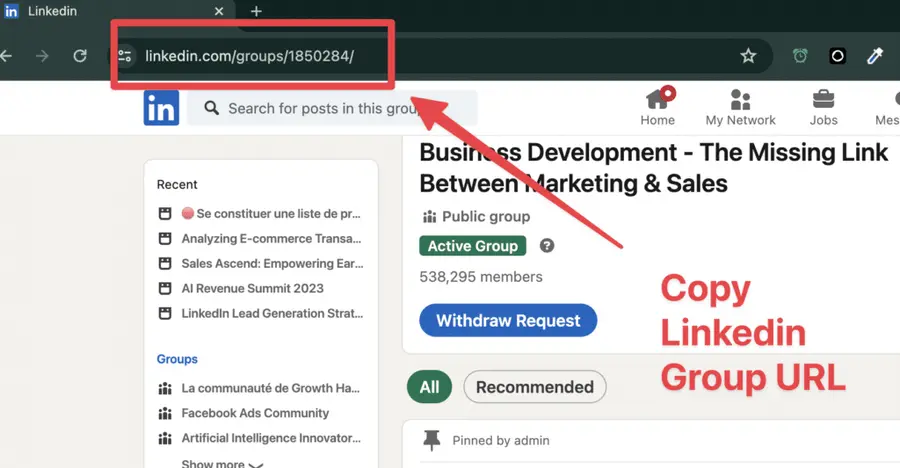Click calendar icon beside Analyzing E-commerce Transa...
900x468 pixels.
[x=165, y=238]
